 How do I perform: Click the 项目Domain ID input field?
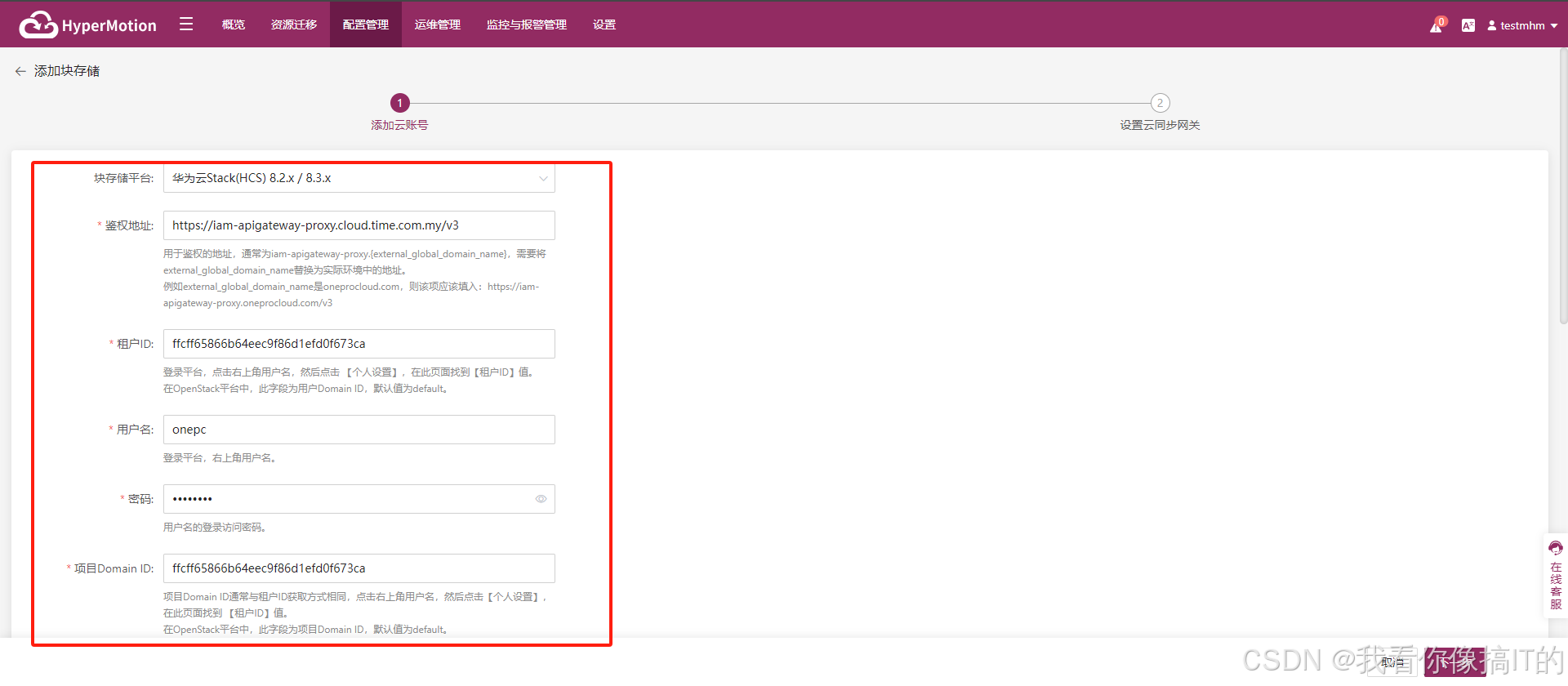coord(359,568)
